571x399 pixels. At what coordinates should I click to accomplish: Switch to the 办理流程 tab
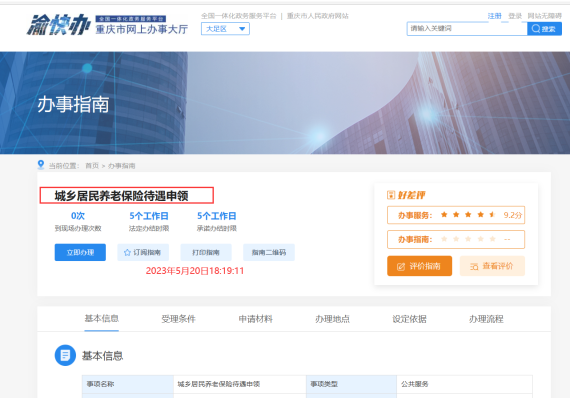click(x=486, y=319)
